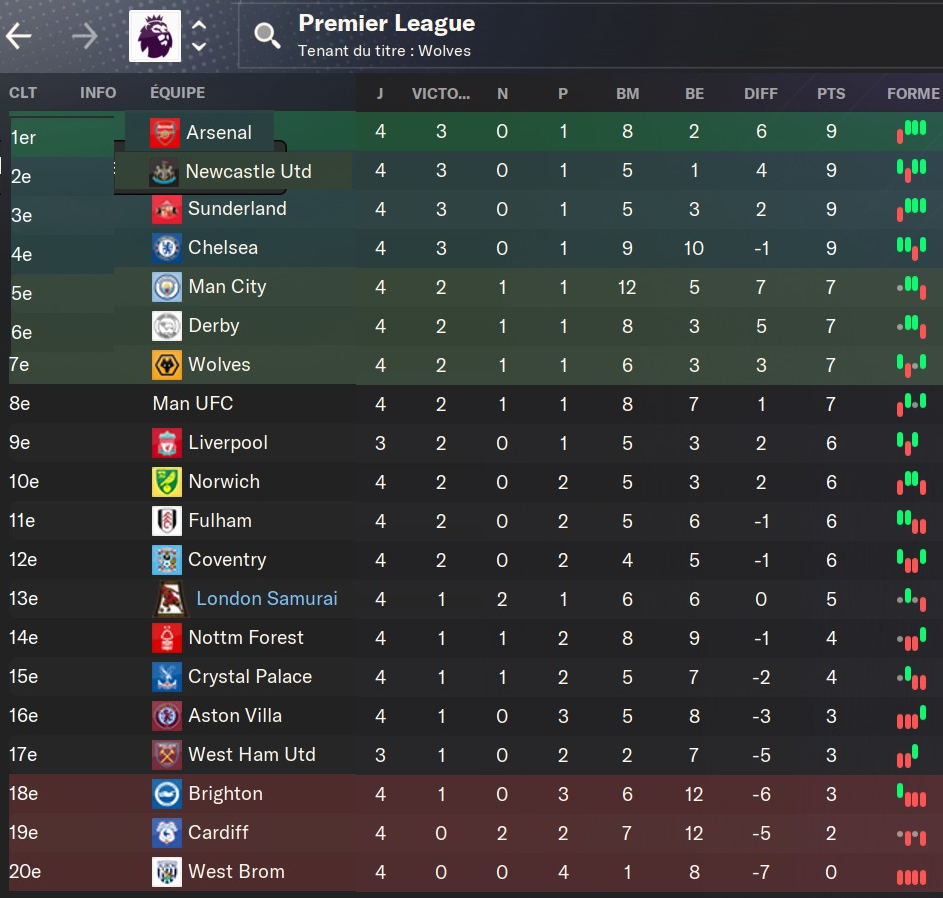Click the Chelsea club crest
Image resolution: width=943 pixels, height=898 pixels.
(167, 248)
